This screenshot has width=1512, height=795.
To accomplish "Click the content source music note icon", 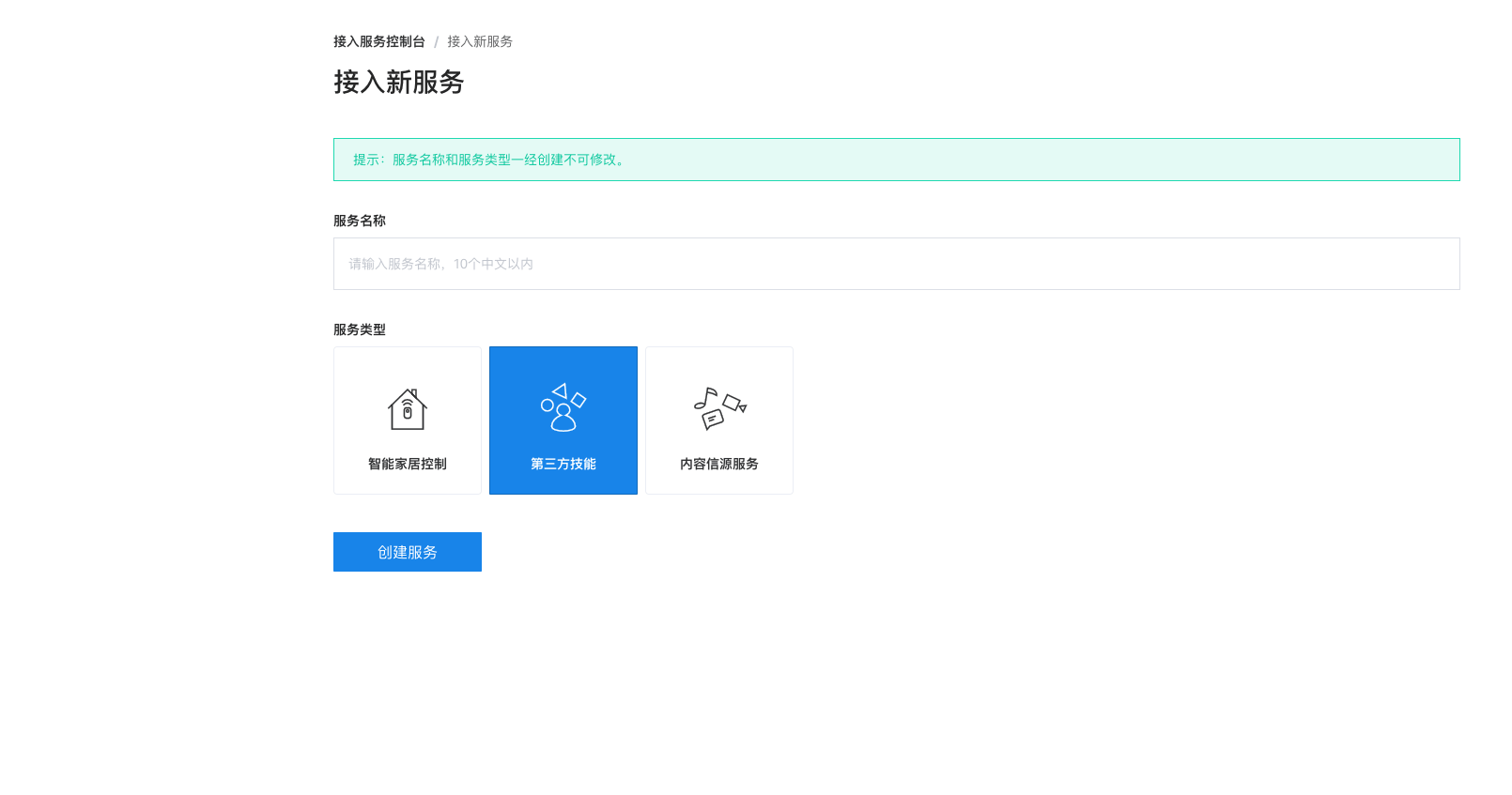I will click(719, 408).
